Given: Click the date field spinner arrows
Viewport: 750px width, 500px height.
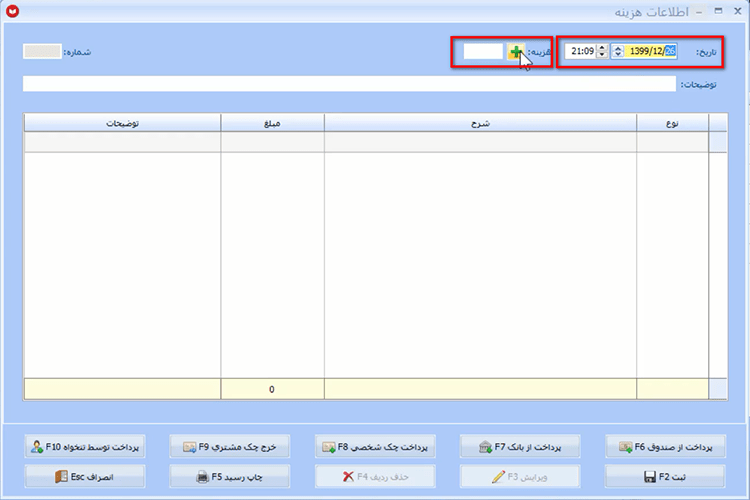Looking at the screenshot, I should [x=618, y=51].
